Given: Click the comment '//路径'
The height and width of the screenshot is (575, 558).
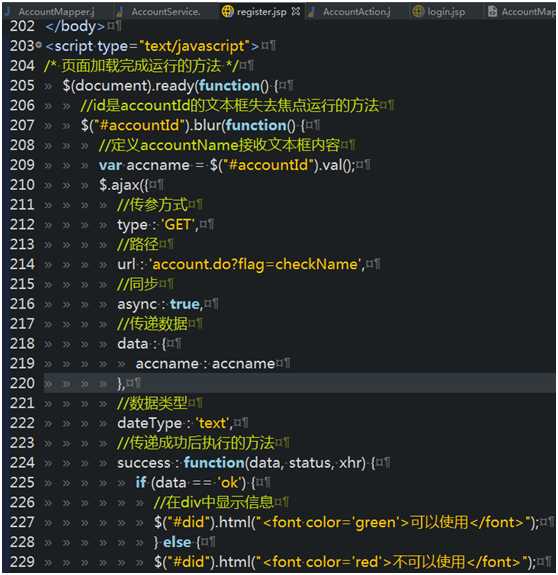Looking at the screenshot, I should pyautogui.click(x=138, y=244).
